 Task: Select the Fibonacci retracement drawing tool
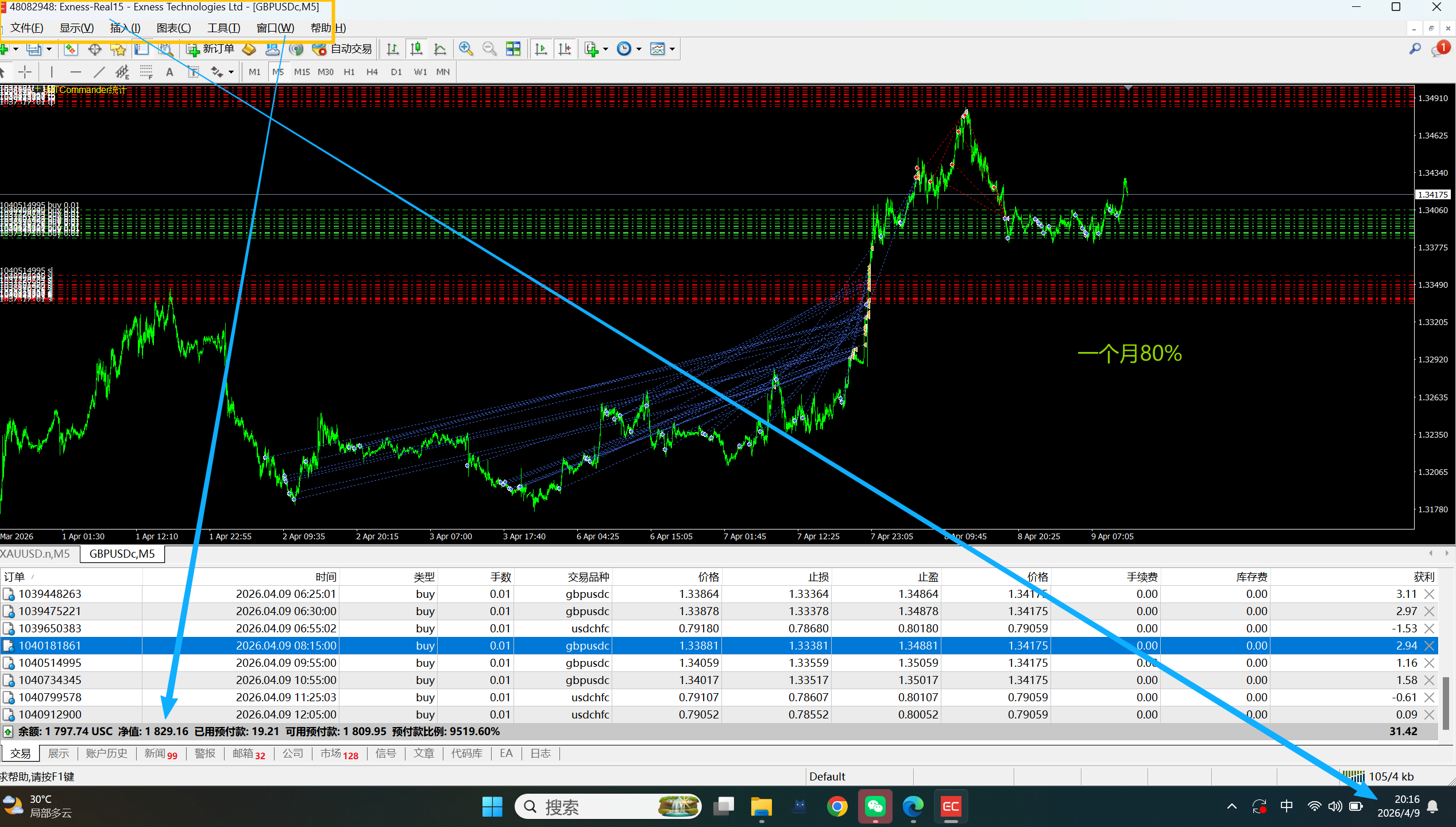tap(146, 72)
